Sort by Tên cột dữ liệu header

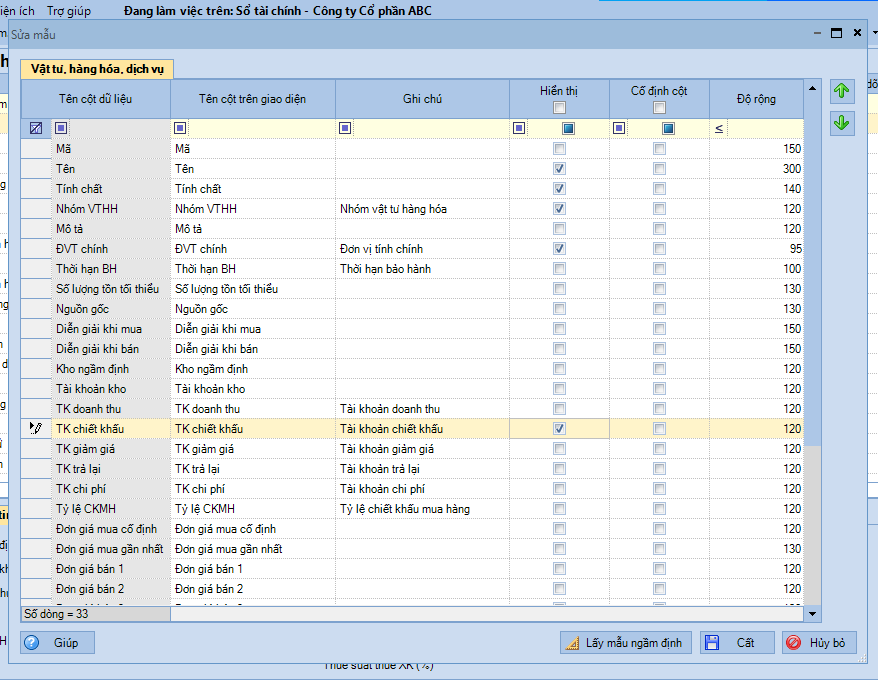[x=96, y=99]
